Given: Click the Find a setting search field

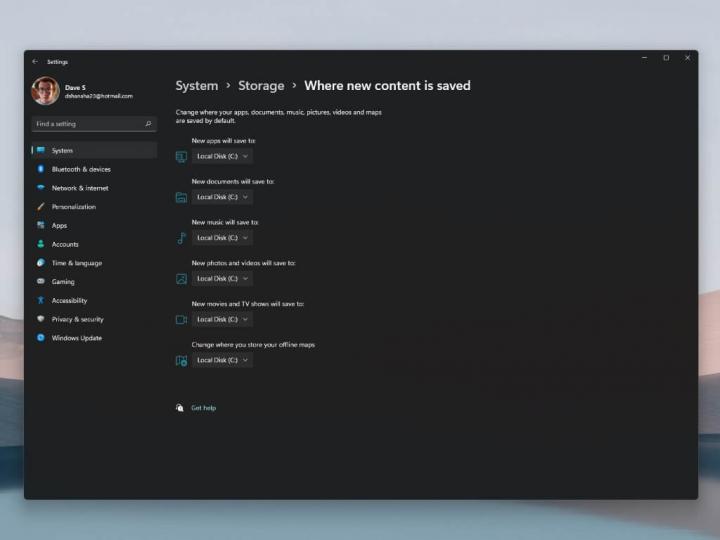Looking at the screenshot, I should 94,124.
